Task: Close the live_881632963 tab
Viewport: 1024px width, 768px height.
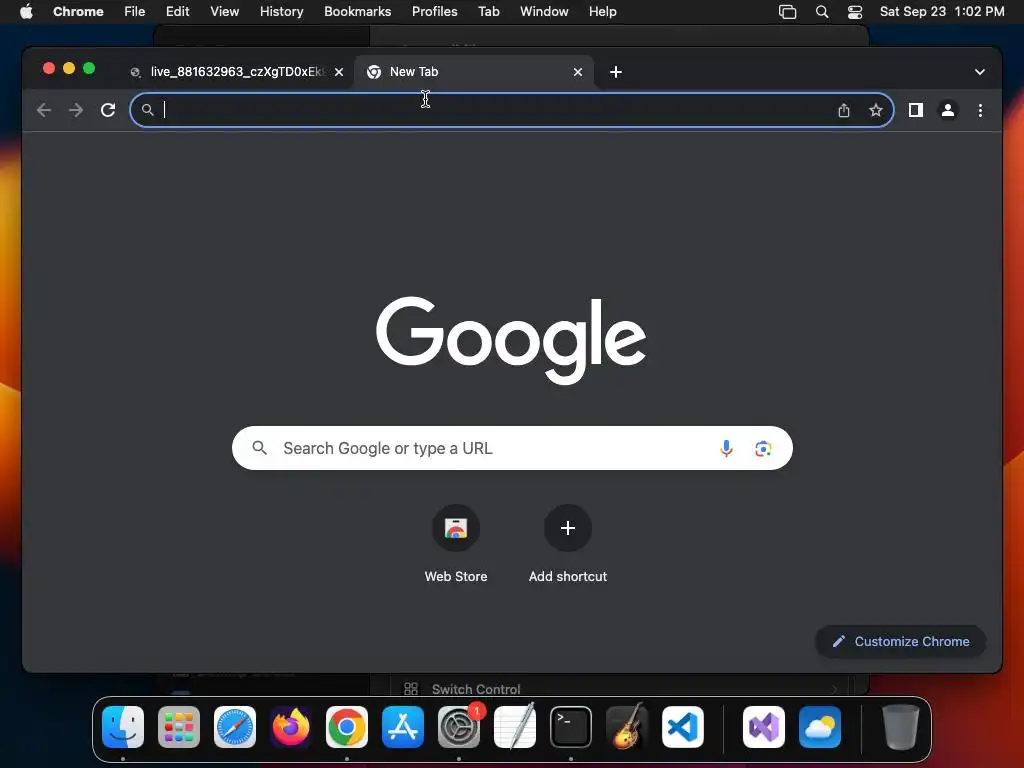Action: (339, 72)
